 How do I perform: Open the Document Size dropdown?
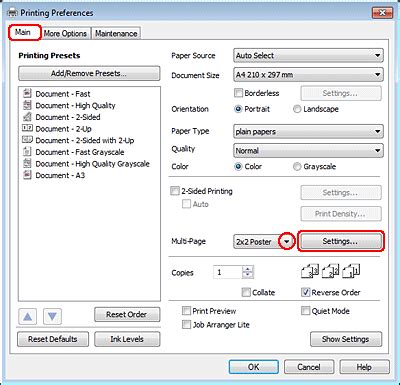[308, 75]
